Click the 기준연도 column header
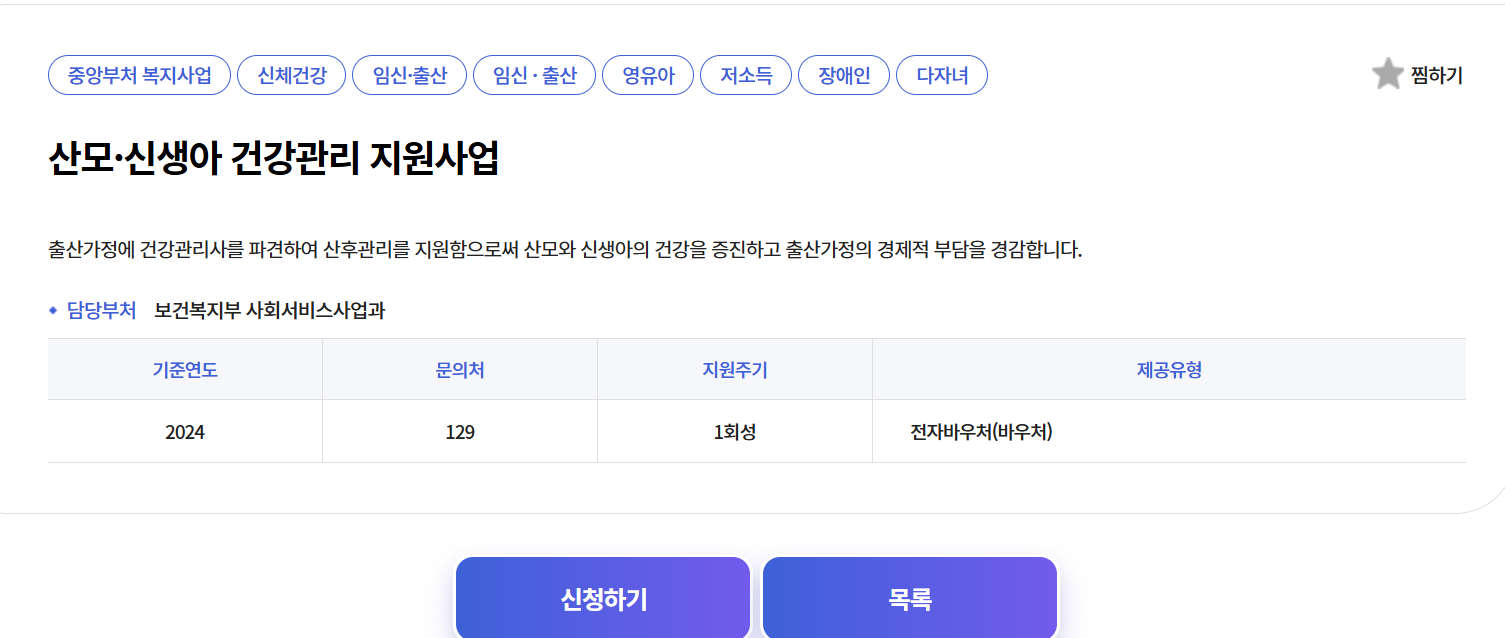The image size is (1505, 638). pyautogui.click(x=184, y=369)
